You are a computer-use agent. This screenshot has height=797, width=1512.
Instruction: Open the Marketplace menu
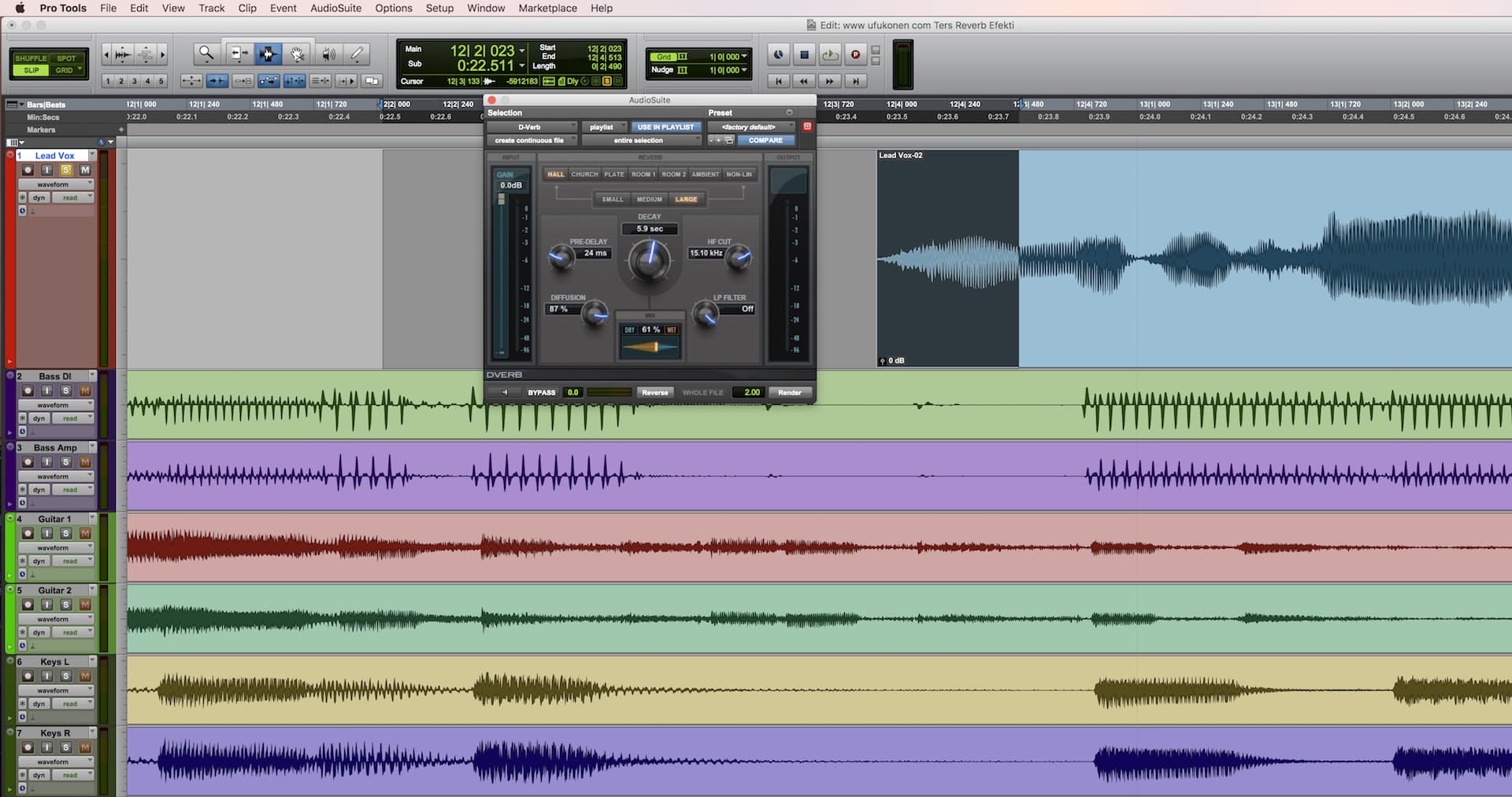[547, 8]
